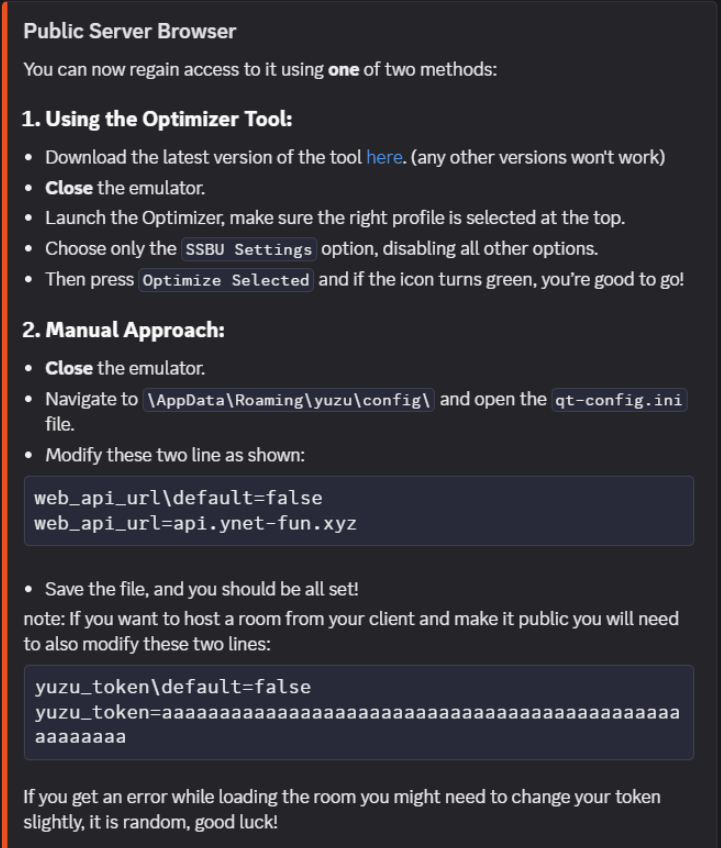Click the yuzu_token\default=false code line
The width and height of the screenshot is (721, 848).
173,687
